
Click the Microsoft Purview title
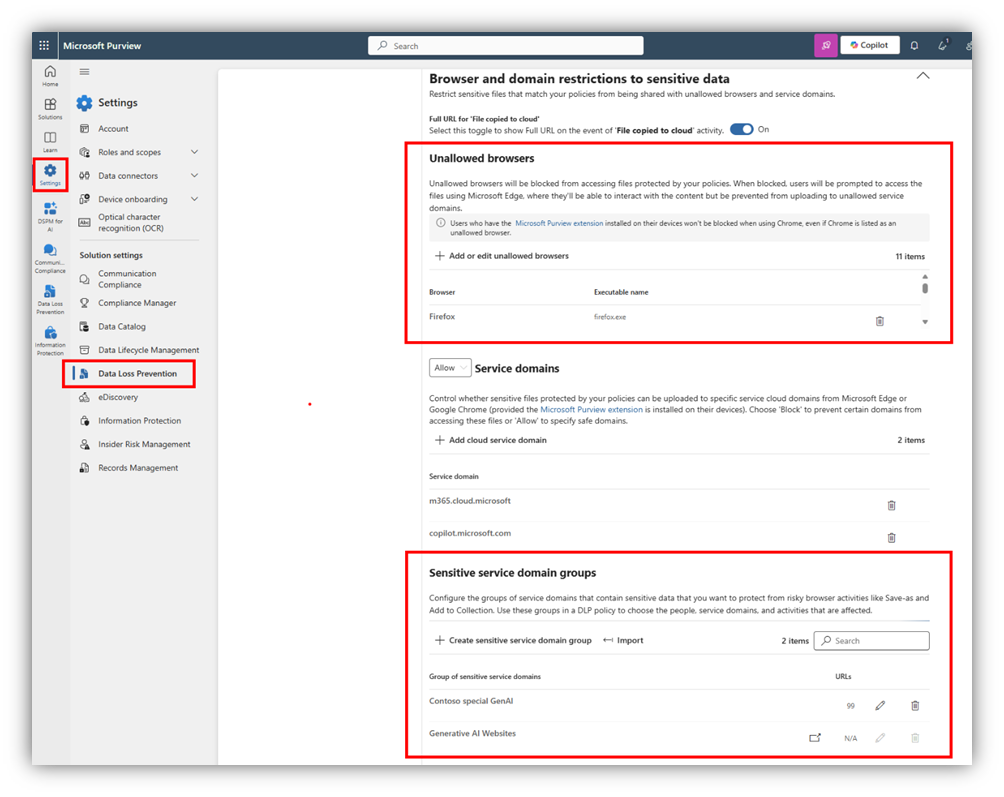pos(102,45)
